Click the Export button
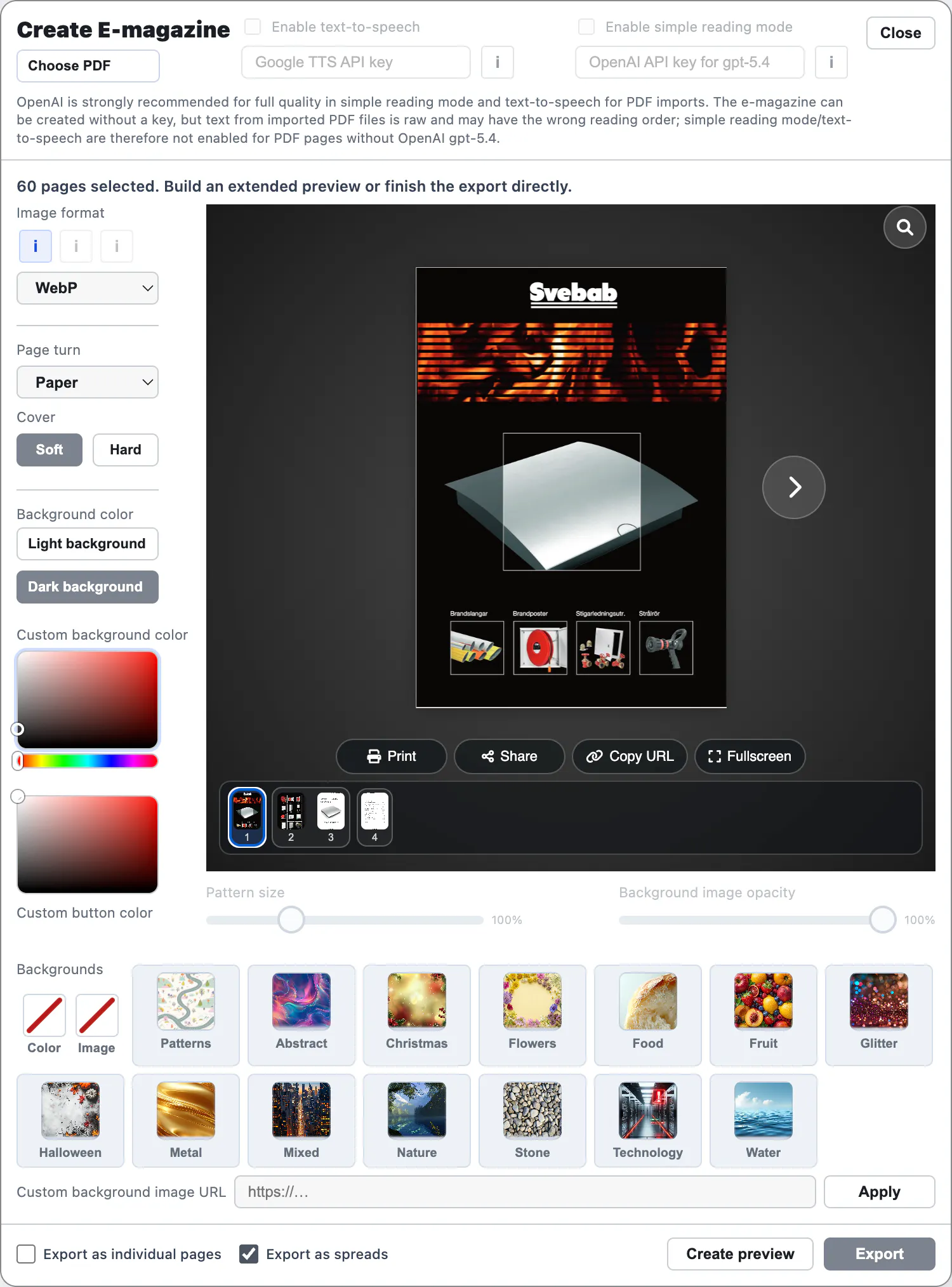 [x=880, y=1254]
